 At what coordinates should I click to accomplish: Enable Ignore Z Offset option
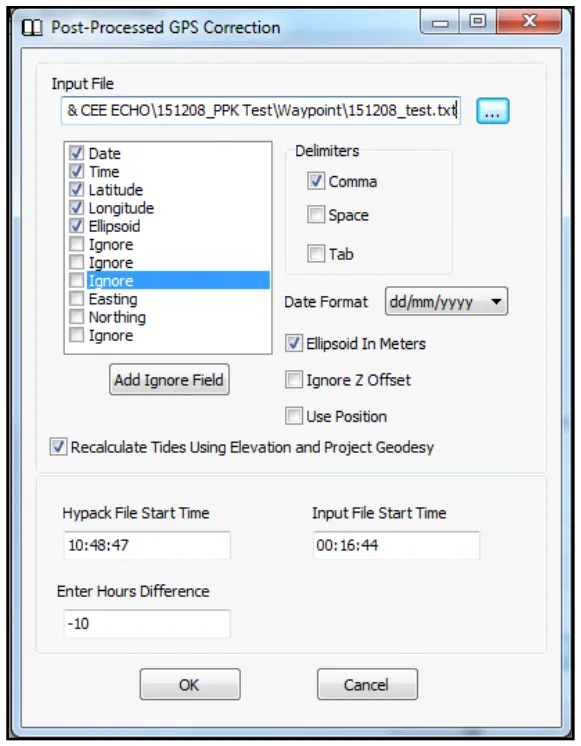[294, 380]
